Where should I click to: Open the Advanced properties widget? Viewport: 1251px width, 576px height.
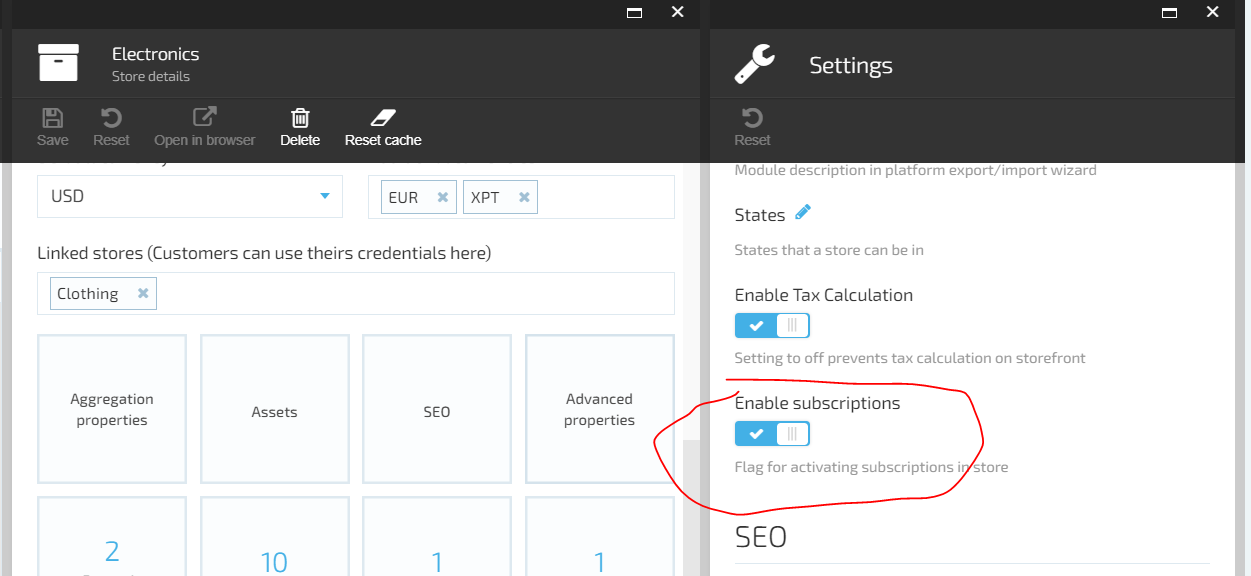point(599,409)
